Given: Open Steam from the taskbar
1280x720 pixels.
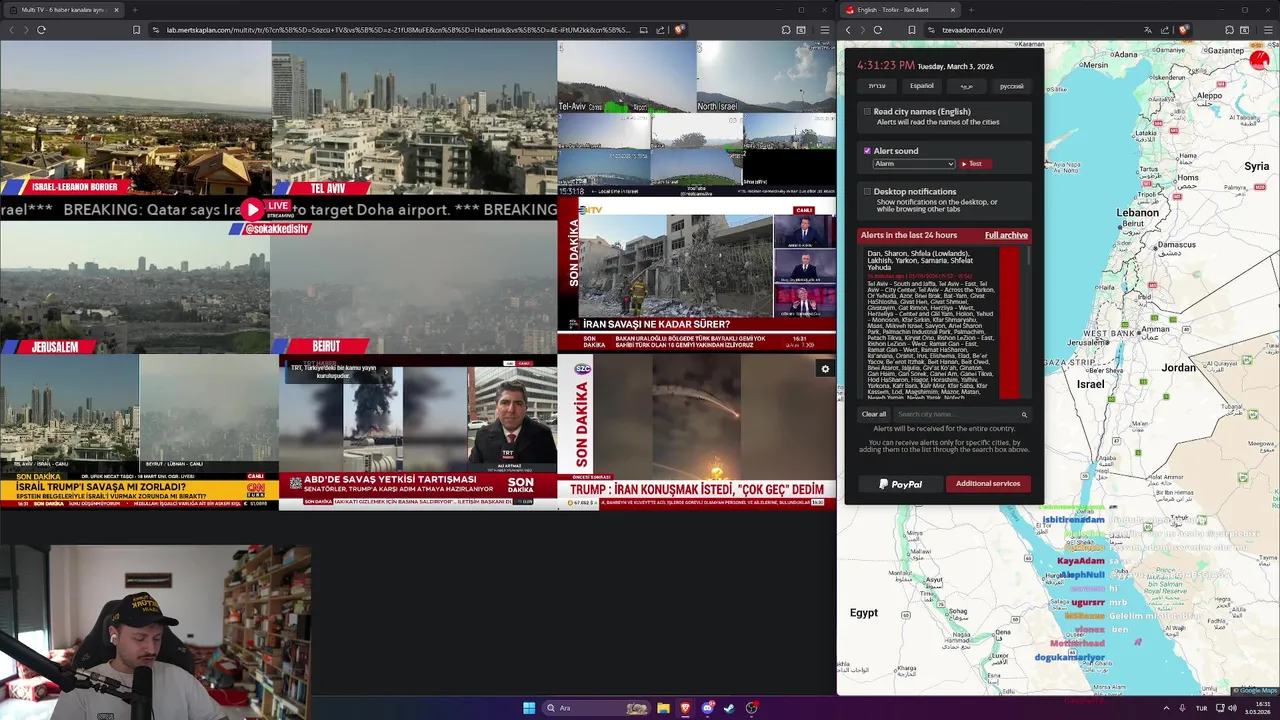Looking at the screenshot, I should pyautogui.click(x=729, y=708).
